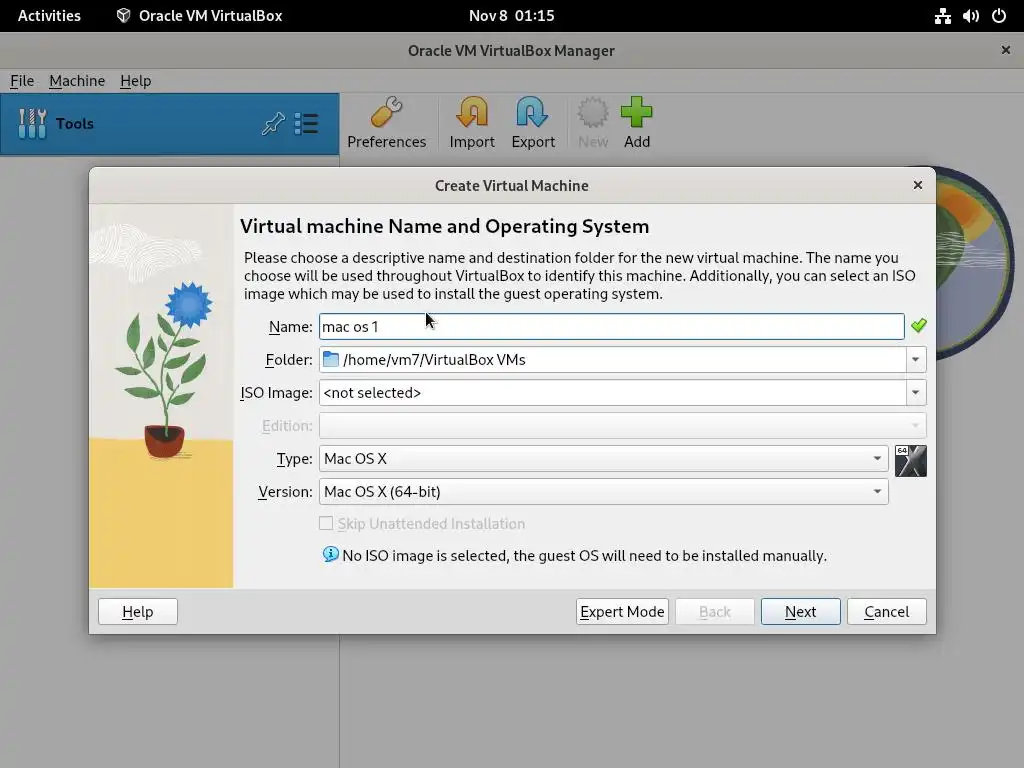Open the disabled Edition dropdown

click(622, 426)
